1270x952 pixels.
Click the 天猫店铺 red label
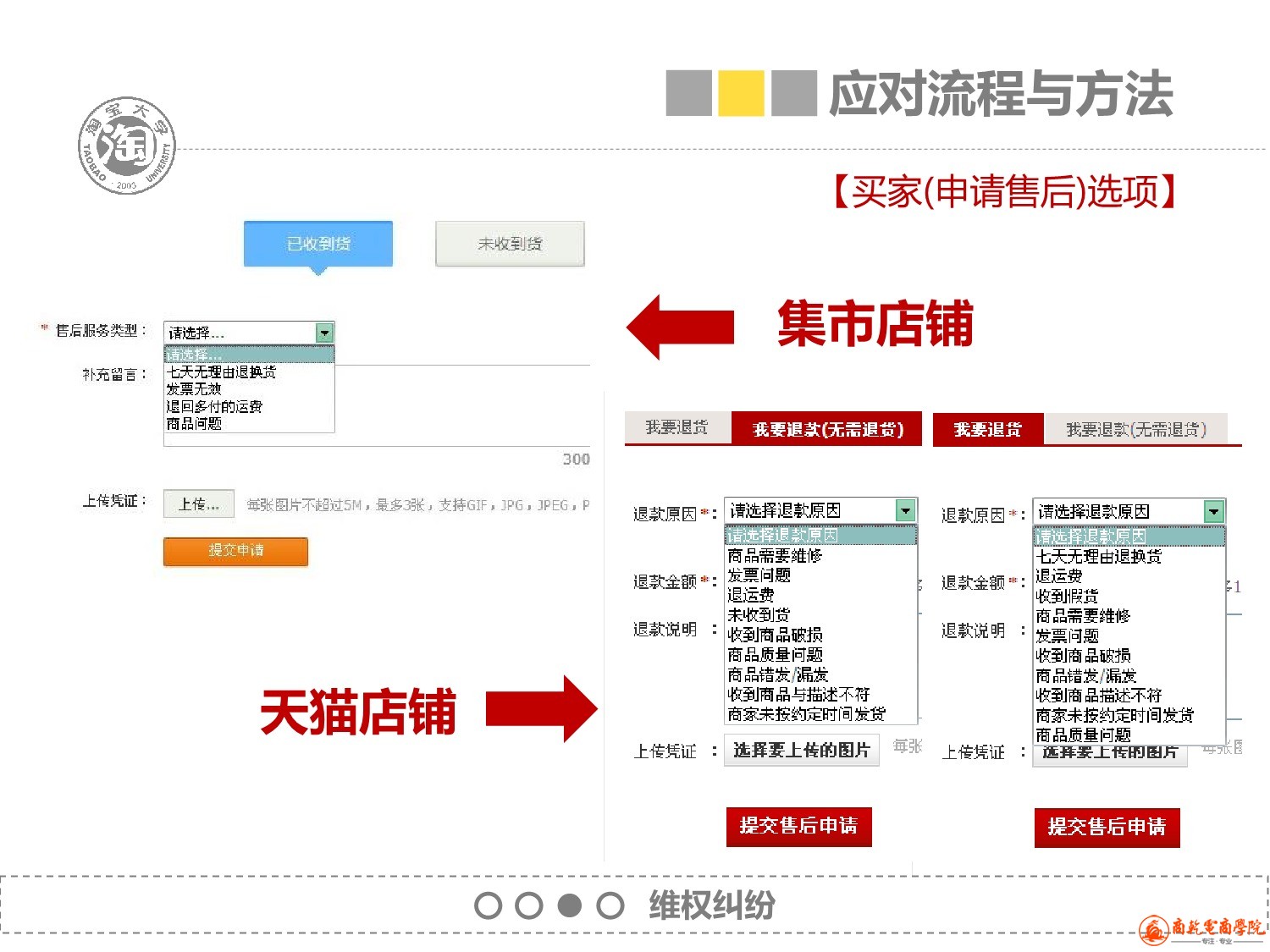(358, 711)
